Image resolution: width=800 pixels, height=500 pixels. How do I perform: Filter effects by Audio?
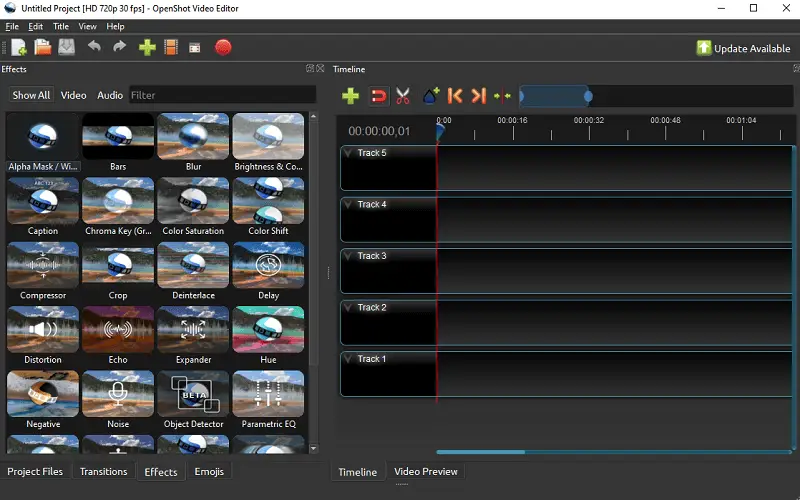pyautogui.click(x=110, y=95)
